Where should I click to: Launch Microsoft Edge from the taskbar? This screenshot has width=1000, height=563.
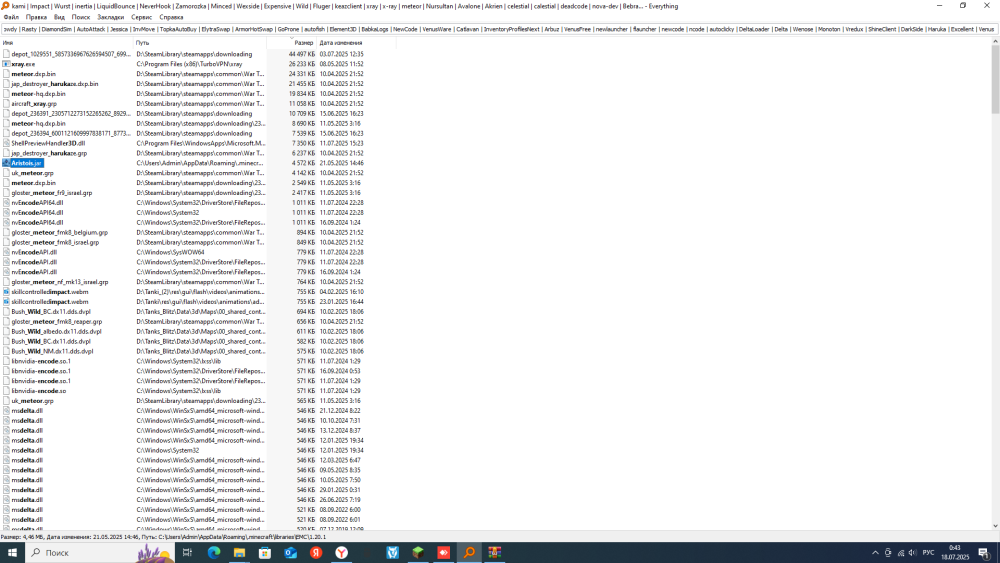(x=214, y=553)
